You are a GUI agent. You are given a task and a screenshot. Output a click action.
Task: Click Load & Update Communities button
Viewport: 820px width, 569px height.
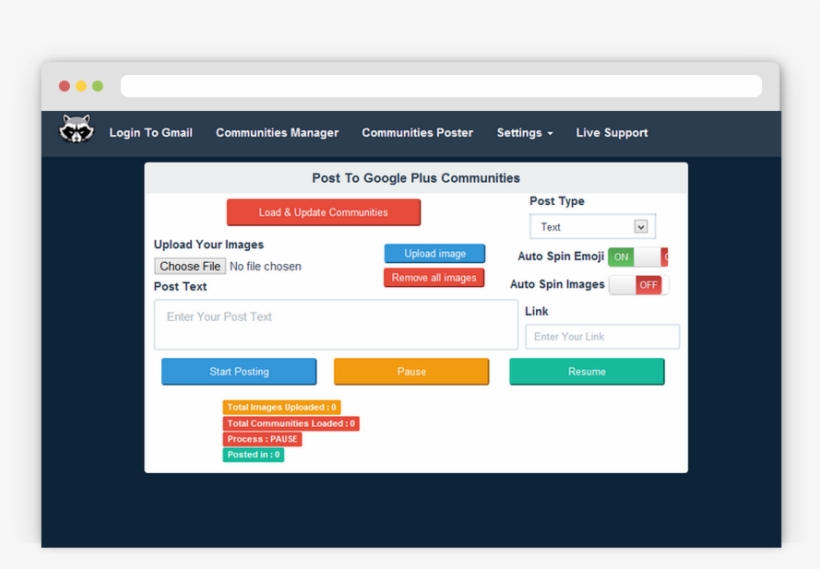tap(323, 212)
